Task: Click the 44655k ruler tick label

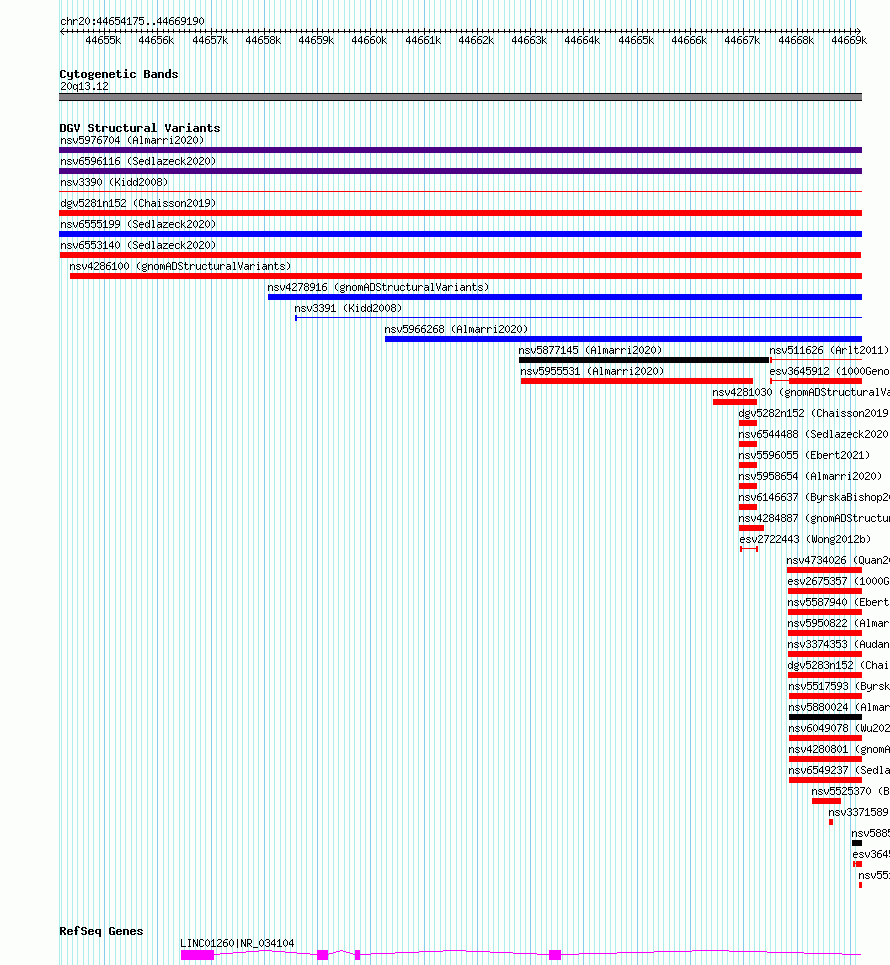Action: pyautogui.click(x=103, y=41)
